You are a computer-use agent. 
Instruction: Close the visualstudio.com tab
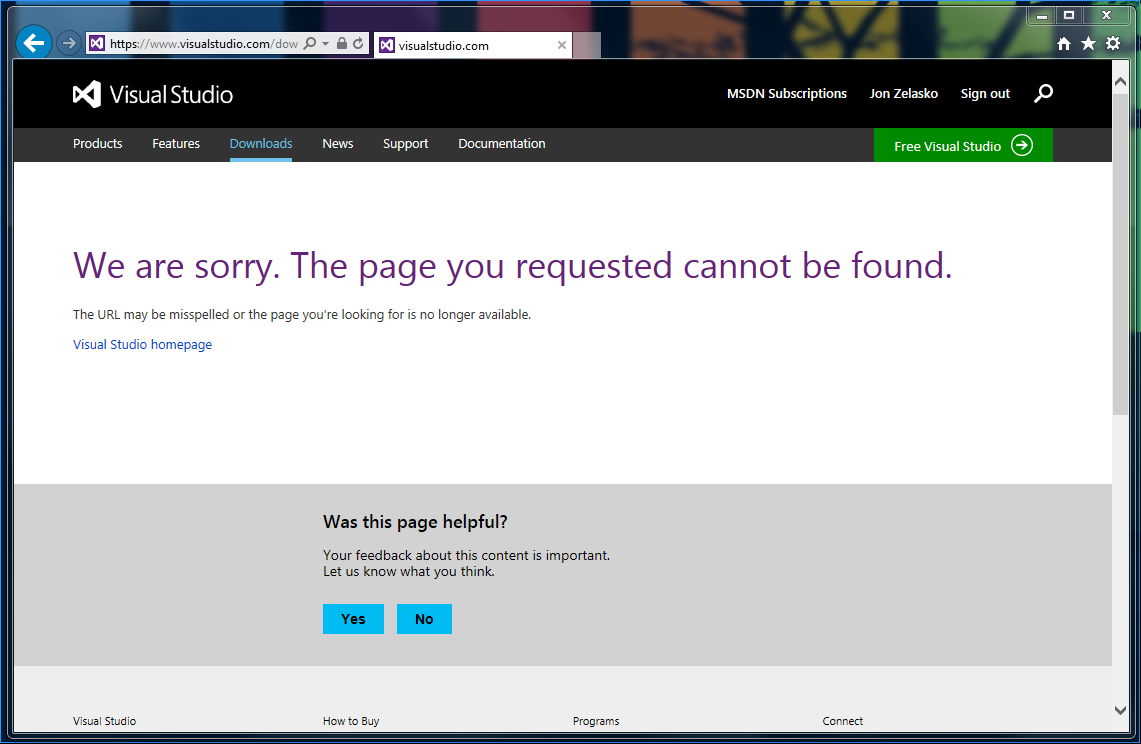click(x=562, y=45)
